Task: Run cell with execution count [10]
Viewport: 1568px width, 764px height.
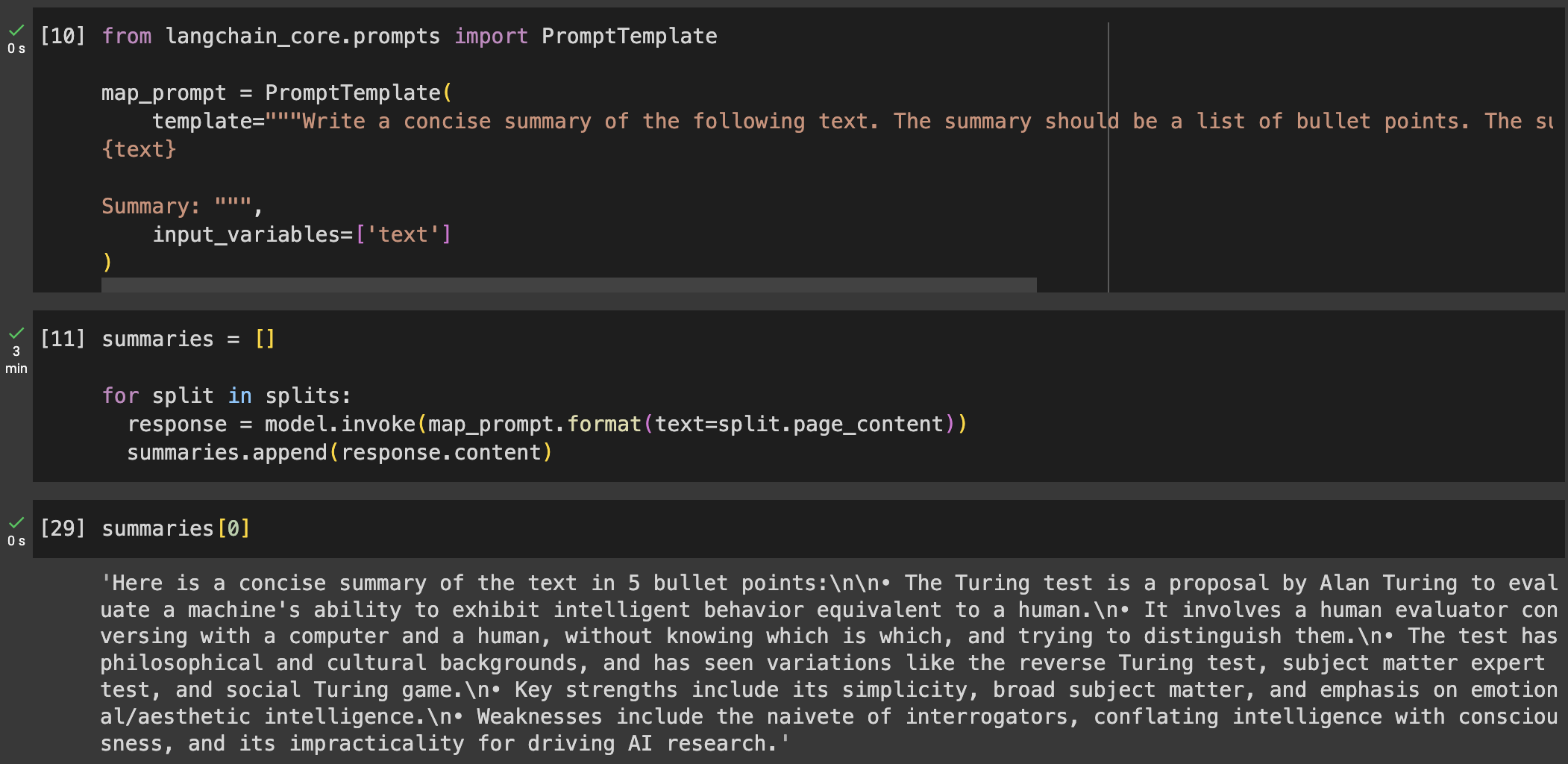Action: pos(63,36)
